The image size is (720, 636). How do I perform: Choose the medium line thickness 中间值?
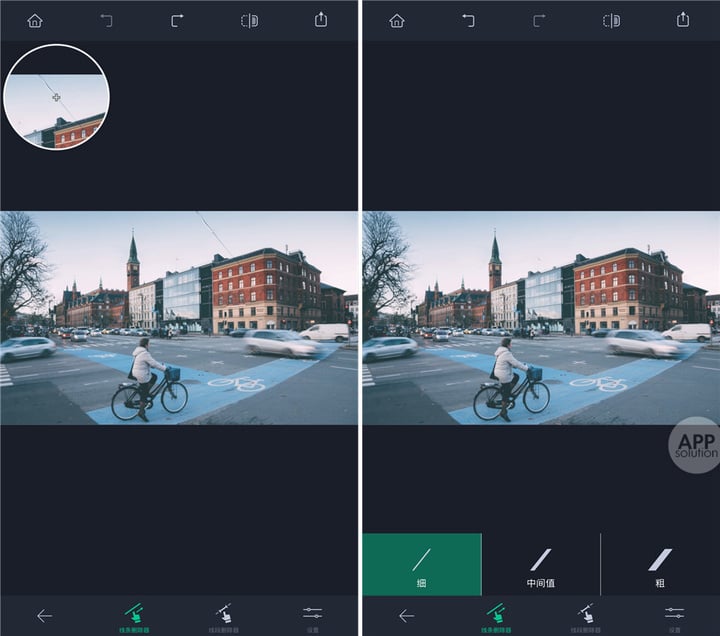click(x=541, y=565)
